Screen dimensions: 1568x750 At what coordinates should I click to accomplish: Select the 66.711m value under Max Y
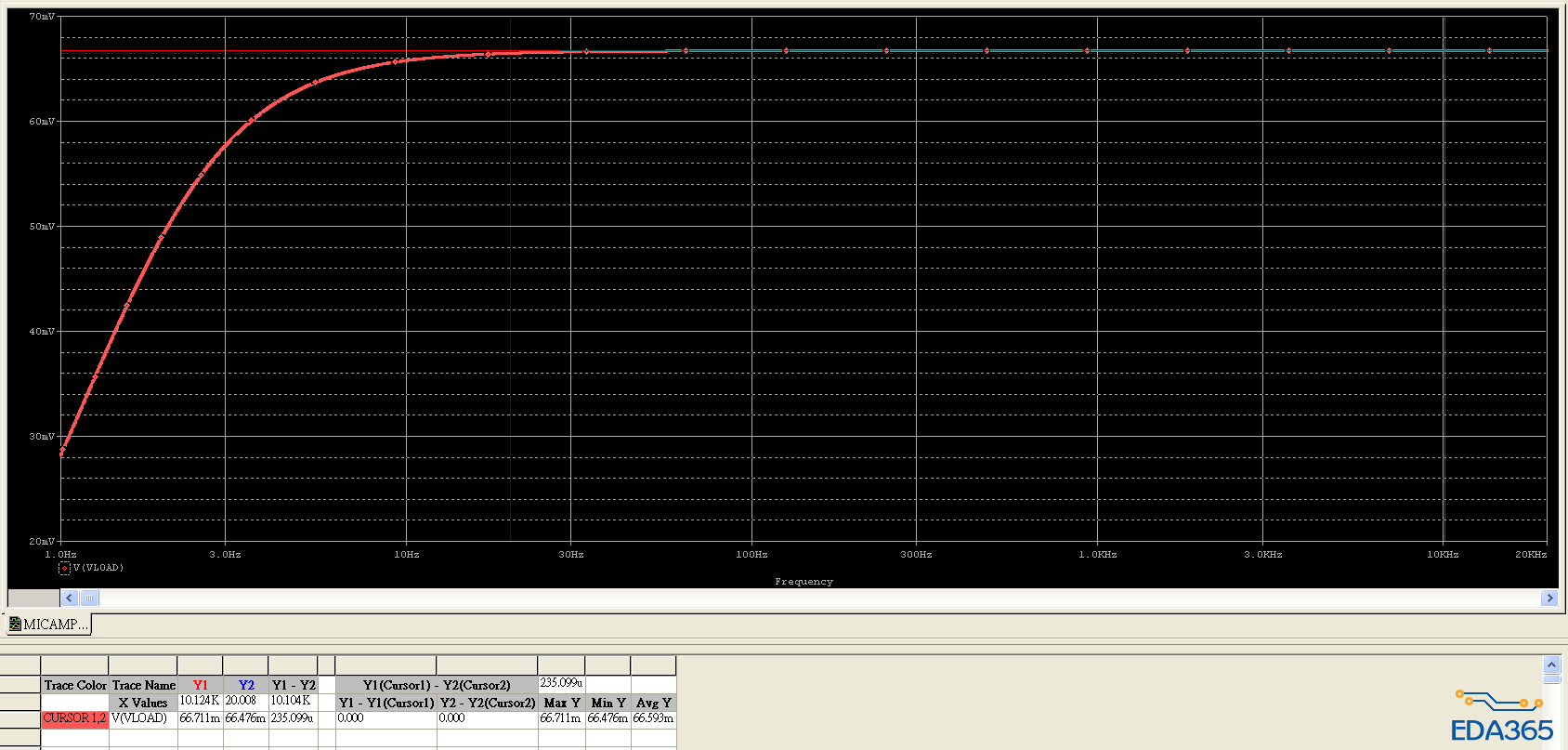coord(561,718)
